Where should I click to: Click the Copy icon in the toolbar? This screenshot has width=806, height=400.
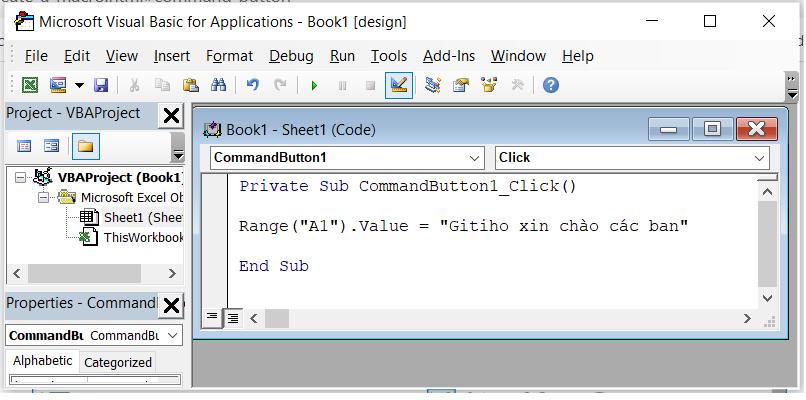[162, 85]
